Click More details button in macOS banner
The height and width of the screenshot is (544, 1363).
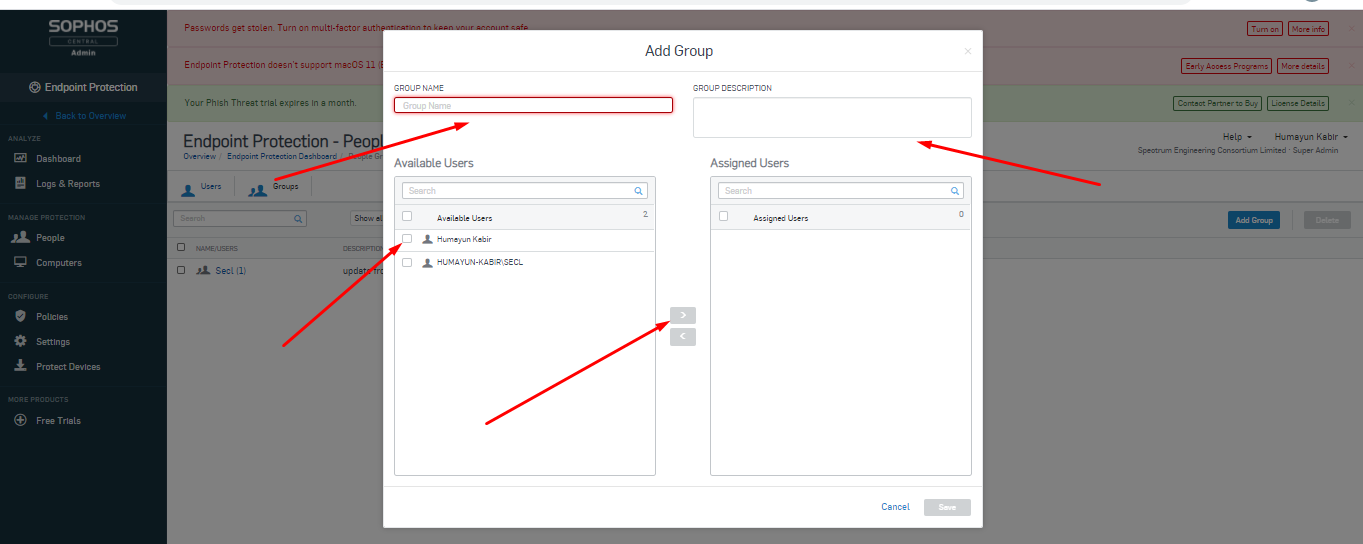1302,66
